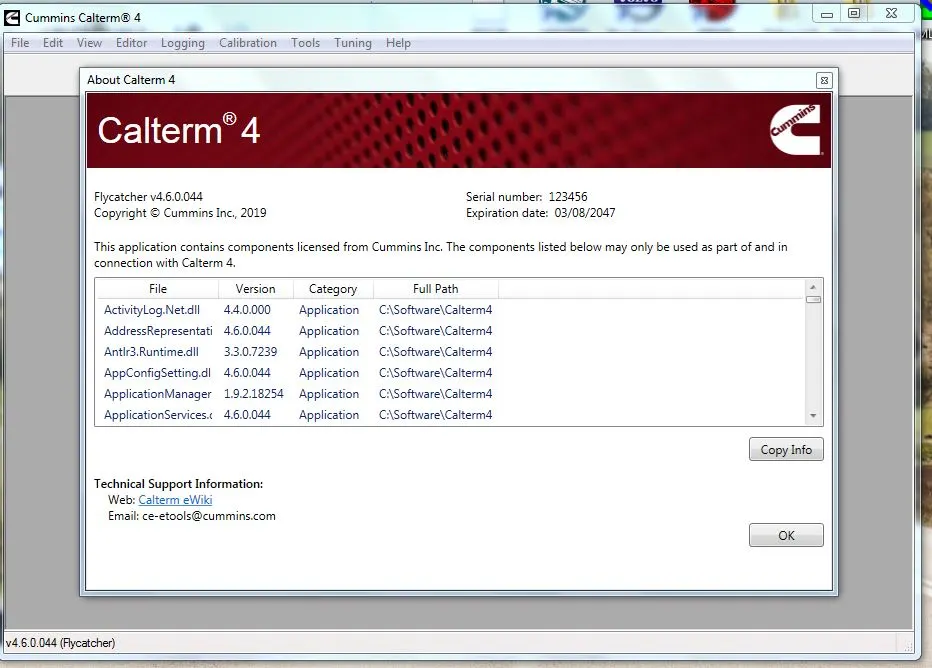Select the Antlr3.Runtime.dll row
This screenshot has height=668, width=932.
click(449, 352)
